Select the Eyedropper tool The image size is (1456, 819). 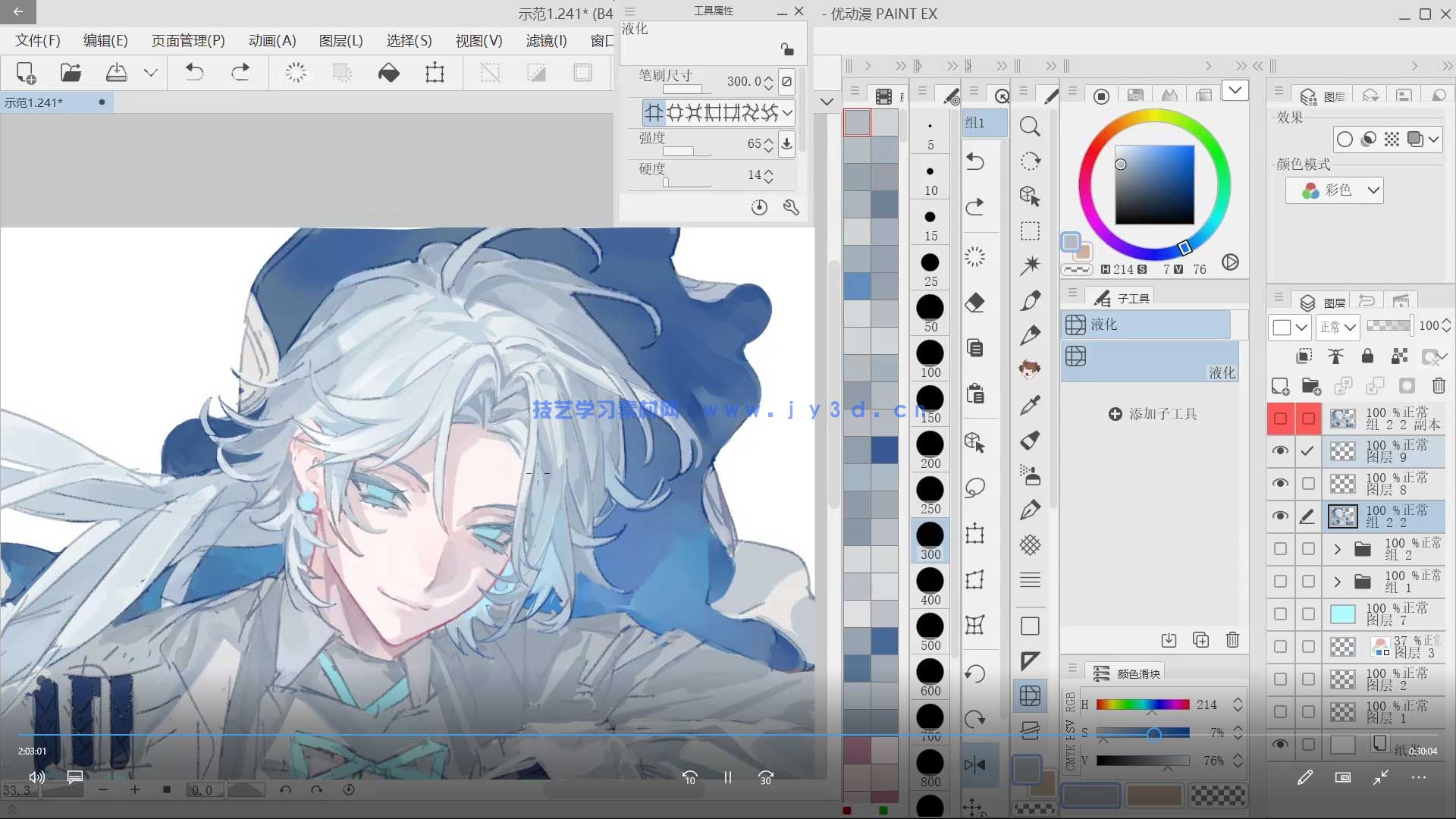[x=1029, y=406]
